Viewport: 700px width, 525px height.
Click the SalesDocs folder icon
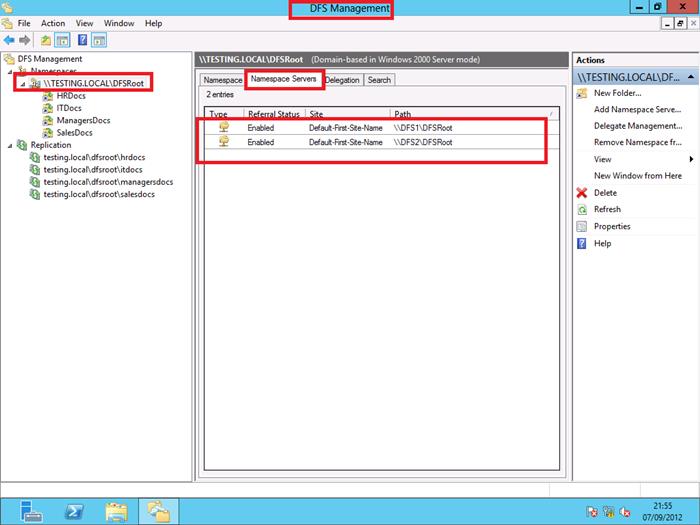pyautogui.click(x=48, y=133)
